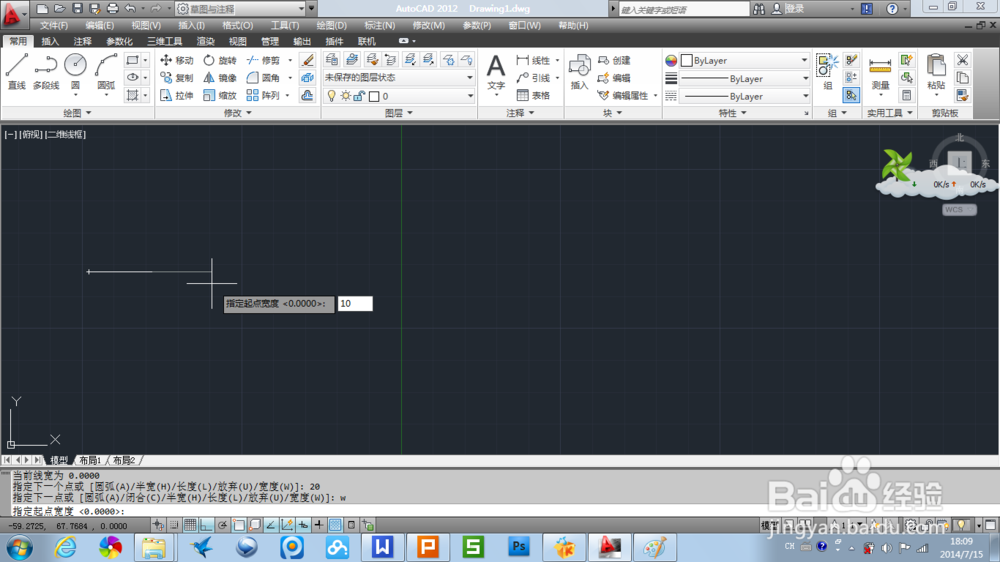Click the 复制 (Copy) modify tool
This screenshot has height=562, width=1000.
pos(177,78)
